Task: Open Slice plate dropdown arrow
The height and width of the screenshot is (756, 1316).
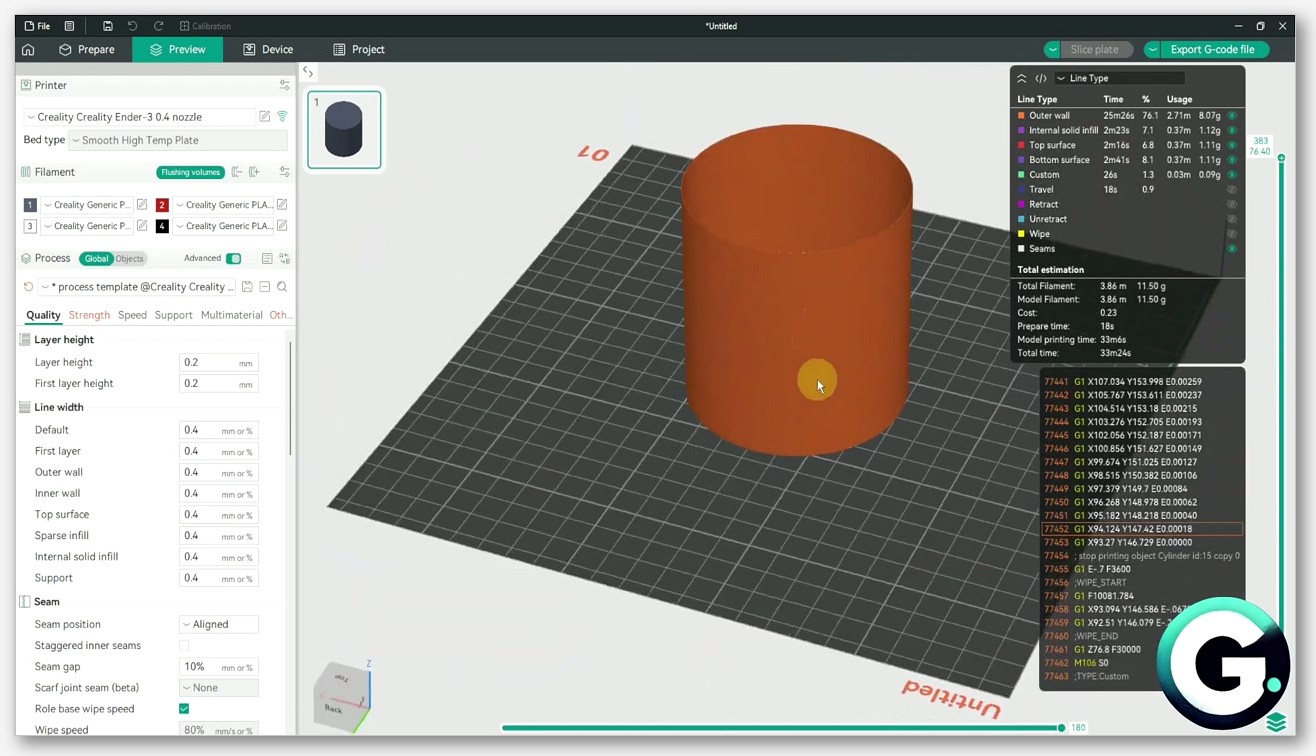Action: pos(1052,49)
